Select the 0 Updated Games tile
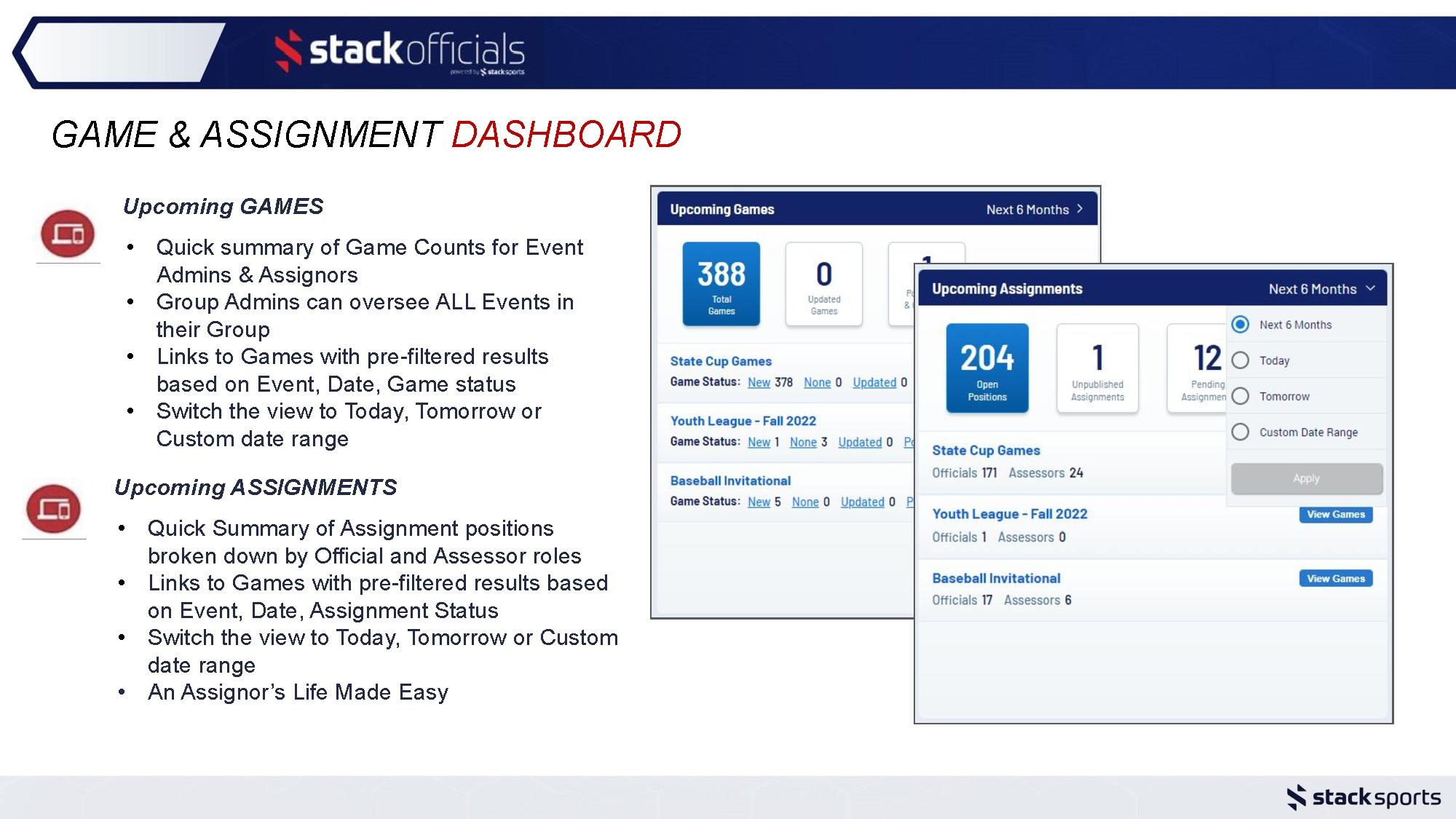The image size is (1456, 819). 823,284
